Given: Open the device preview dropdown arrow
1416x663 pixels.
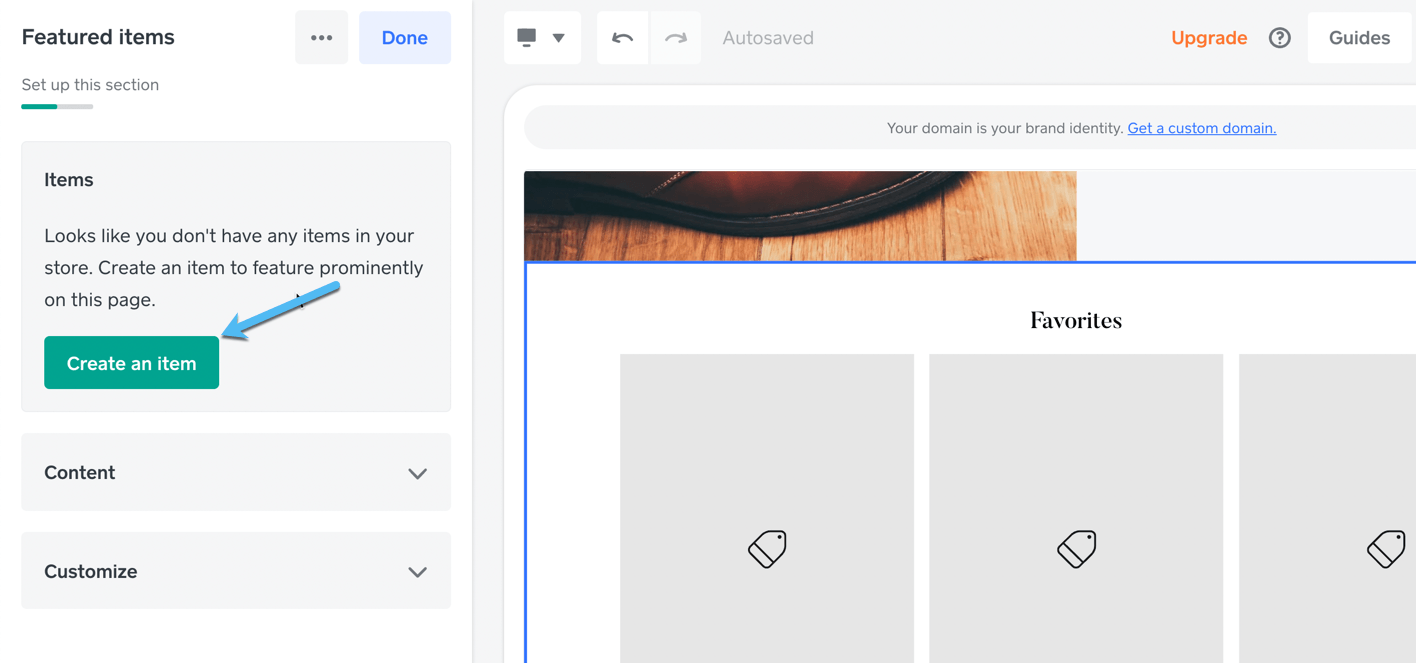Looking at the screenshot, I should pyautogui.click(x=557, y=37).
